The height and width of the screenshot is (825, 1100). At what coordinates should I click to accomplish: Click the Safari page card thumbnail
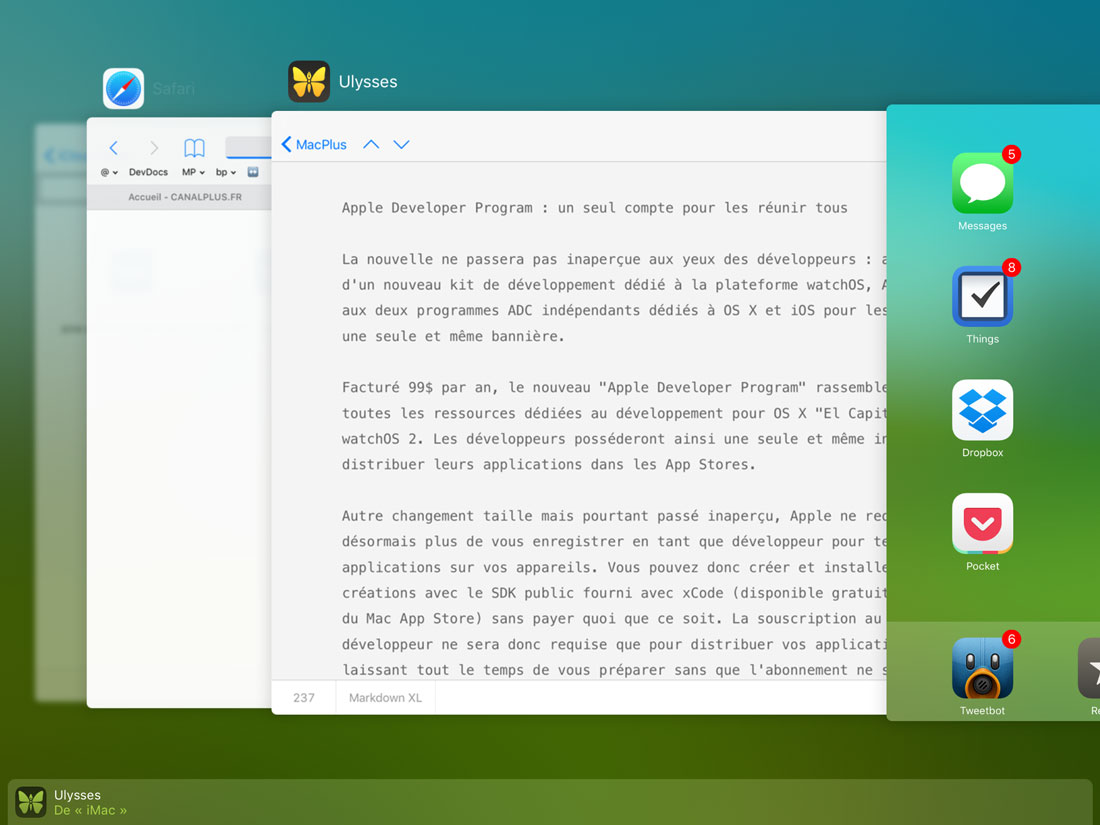tap(179, 412)
